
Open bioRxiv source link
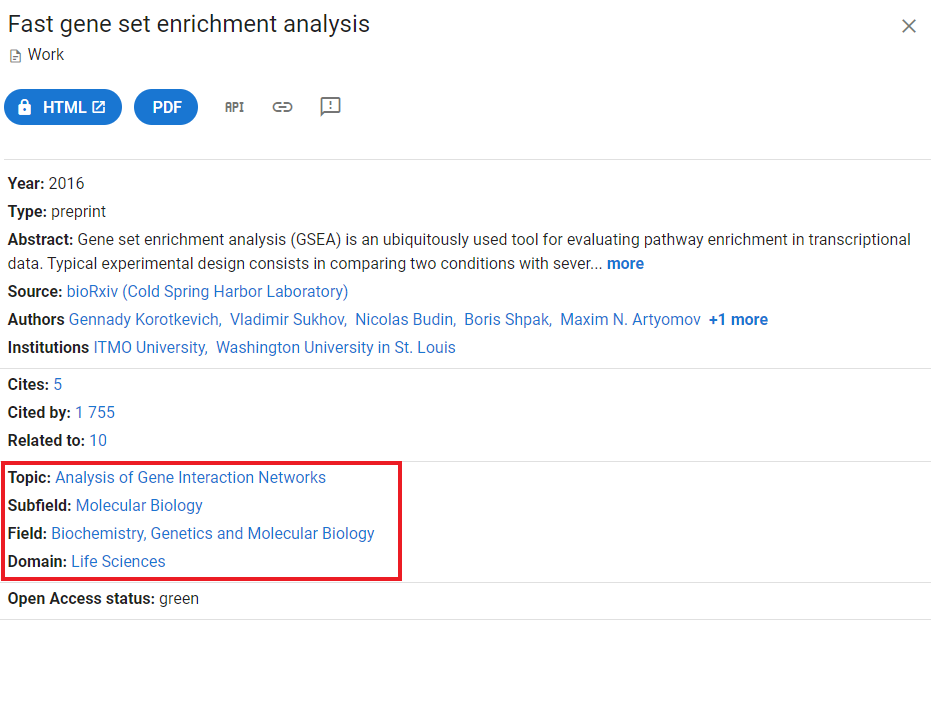(x=207, y=292)
